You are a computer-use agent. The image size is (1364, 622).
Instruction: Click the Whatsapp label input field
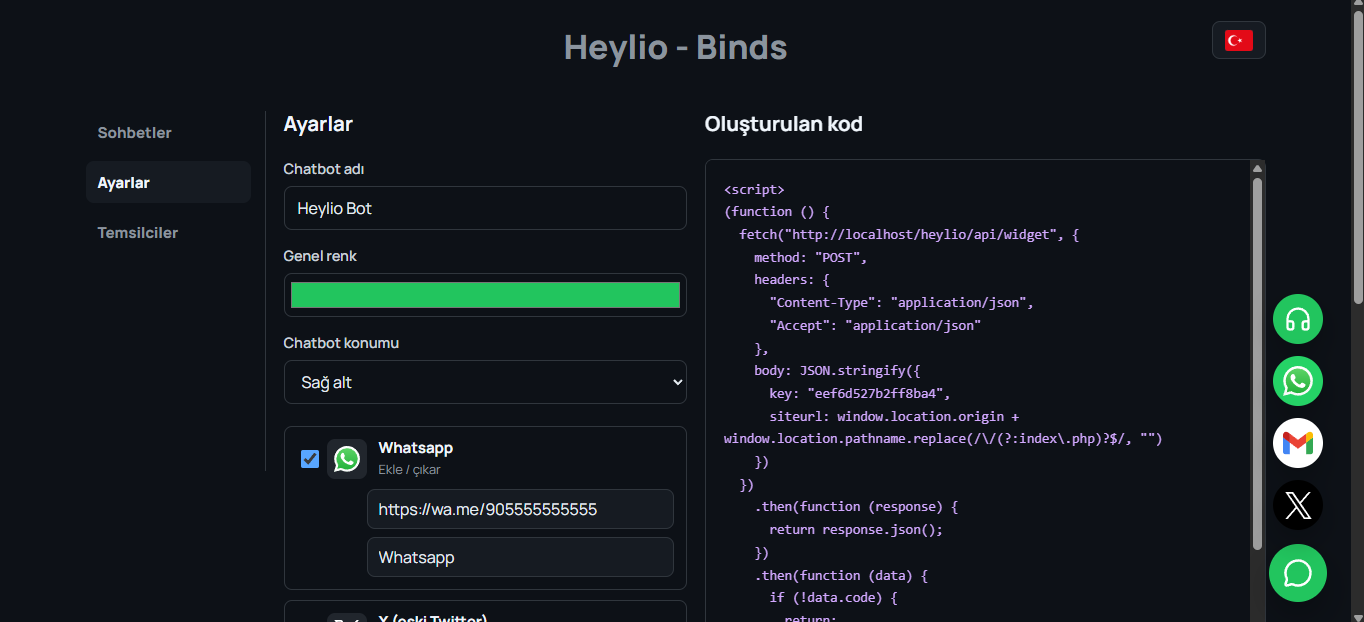click(x=520, y=557)
